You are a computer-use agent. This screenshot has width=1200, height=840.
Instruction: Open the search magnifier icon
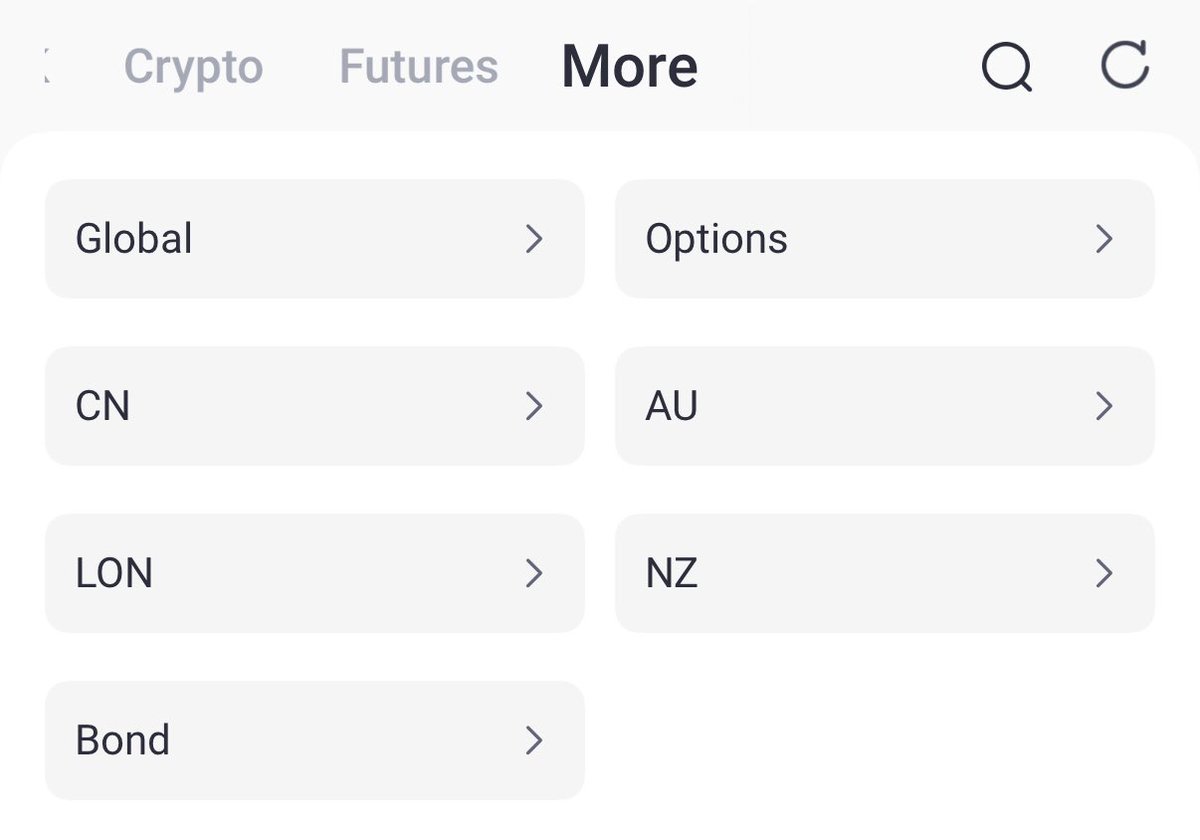[1006, 68]
